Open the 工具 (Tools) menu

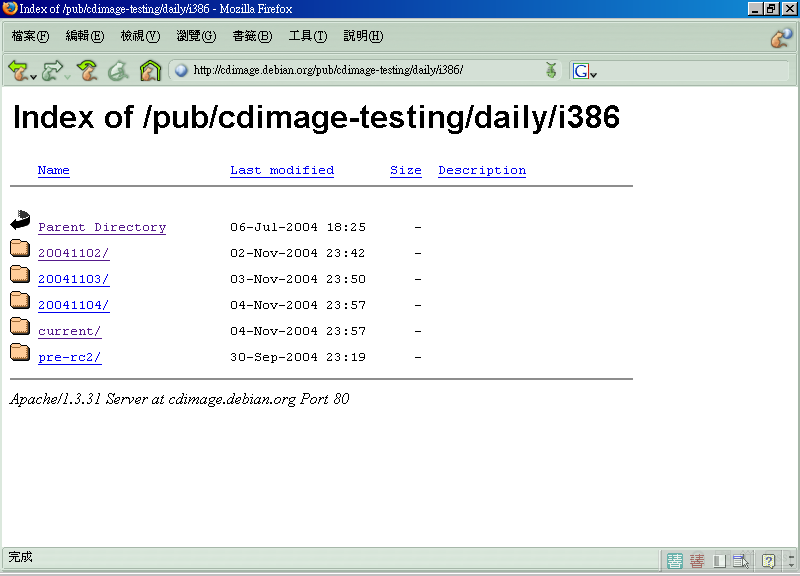pyautogui.click(x=308, y=36)
